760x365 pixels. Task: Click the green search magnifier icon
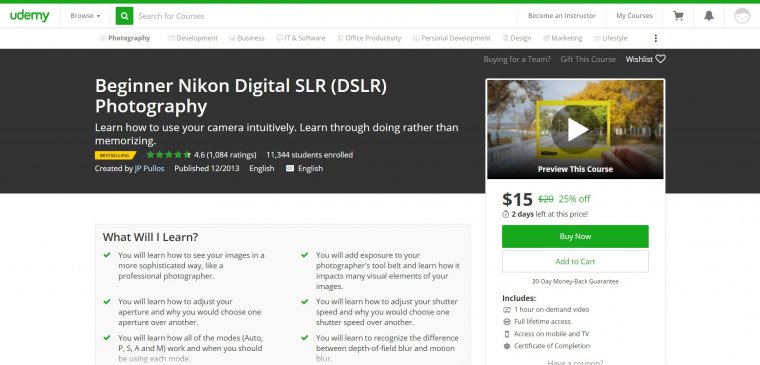[124, 16]
